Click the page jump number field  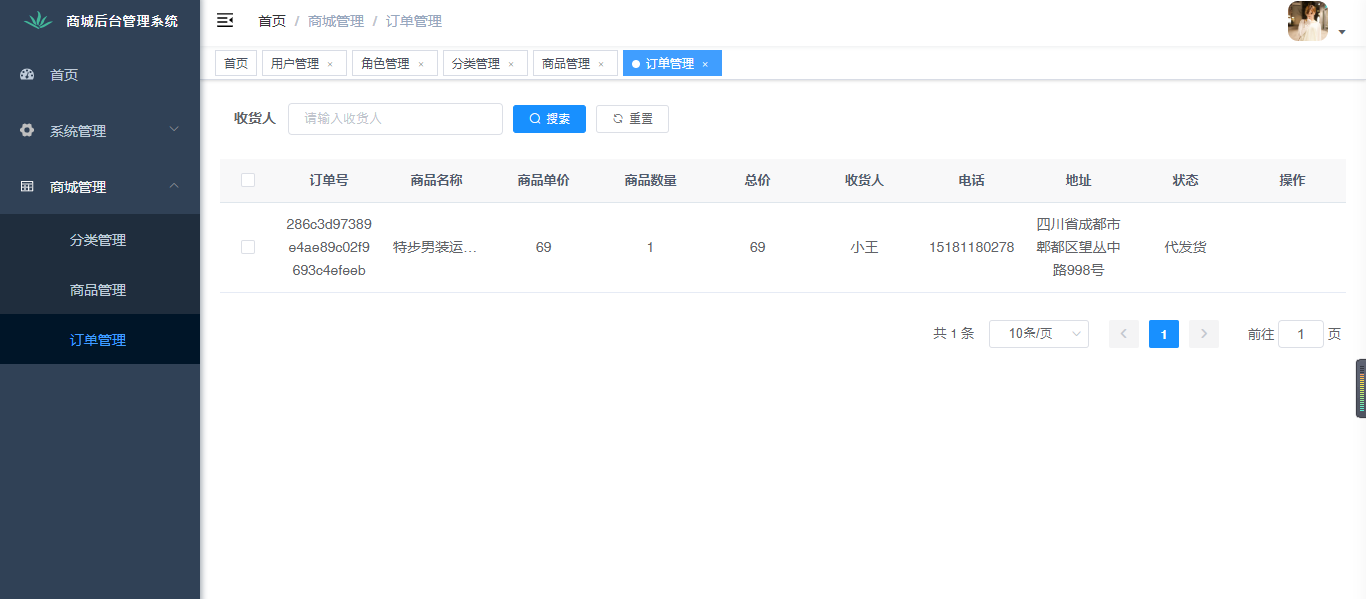click(x=1300, y=334)
